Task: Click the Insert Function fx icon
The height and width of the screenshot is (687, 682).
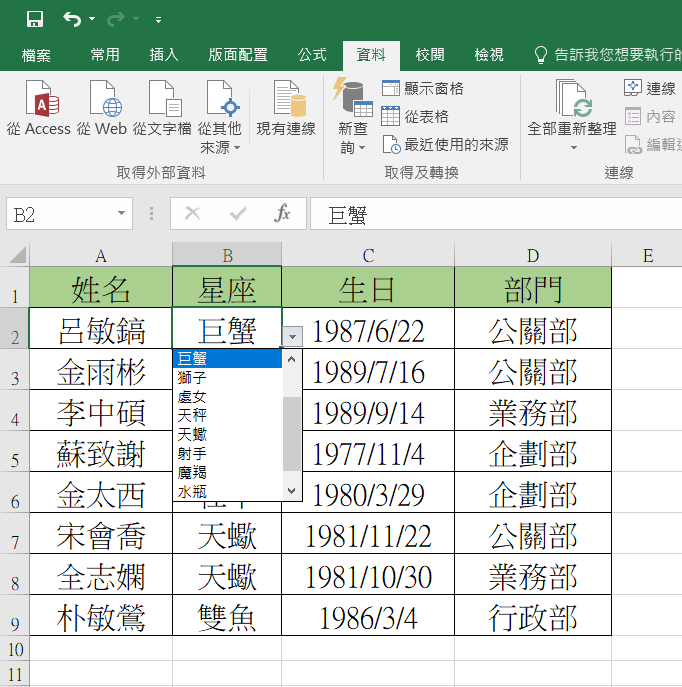Action: pos(282,214)
